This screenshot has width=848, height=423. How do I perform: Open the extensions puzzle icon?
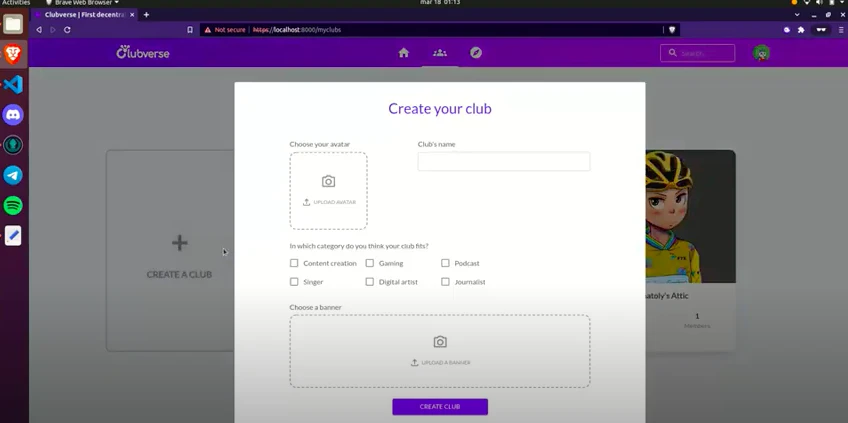pyautogui.click(x=801, y=30)
